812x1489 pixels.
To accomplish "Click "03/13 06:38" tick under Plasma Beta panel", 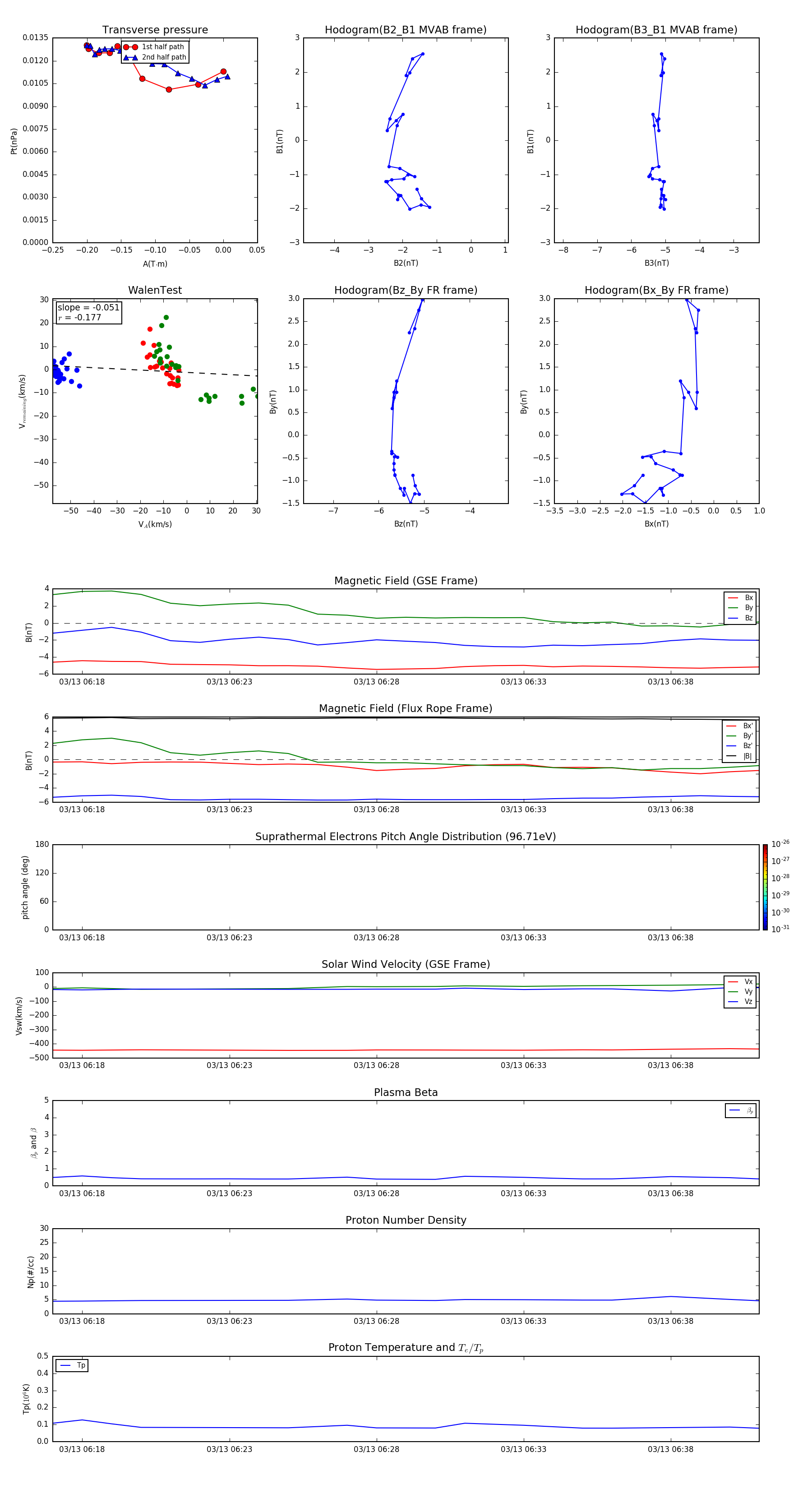I will pos(670,1193).
